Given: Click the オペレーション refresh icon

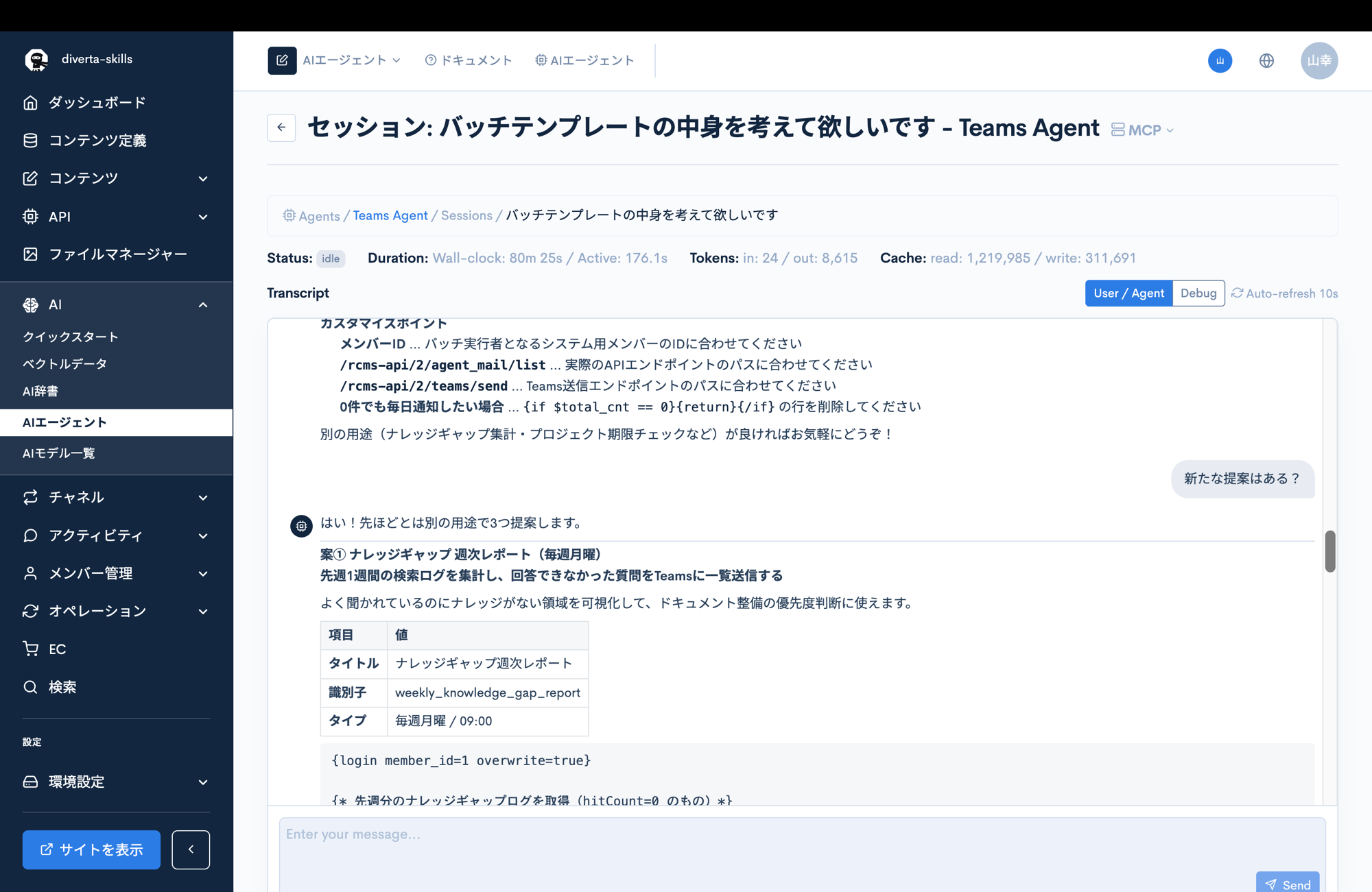Looking at the screenshot, I should pyautogui.click(x=30, y=611).
